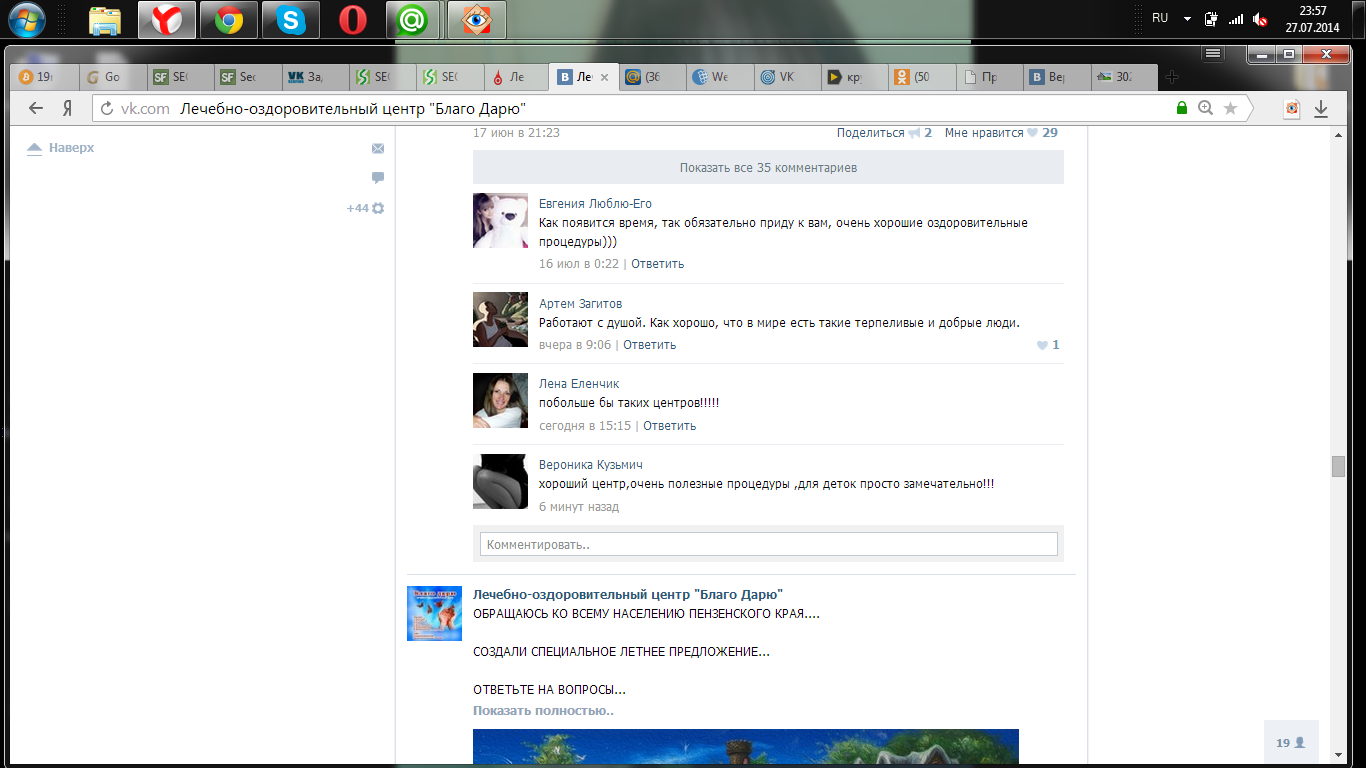Viewport: 1366px width, 768px height.
Task: Open Артем Загитов's avatar
Action: [x=500, y=320]
